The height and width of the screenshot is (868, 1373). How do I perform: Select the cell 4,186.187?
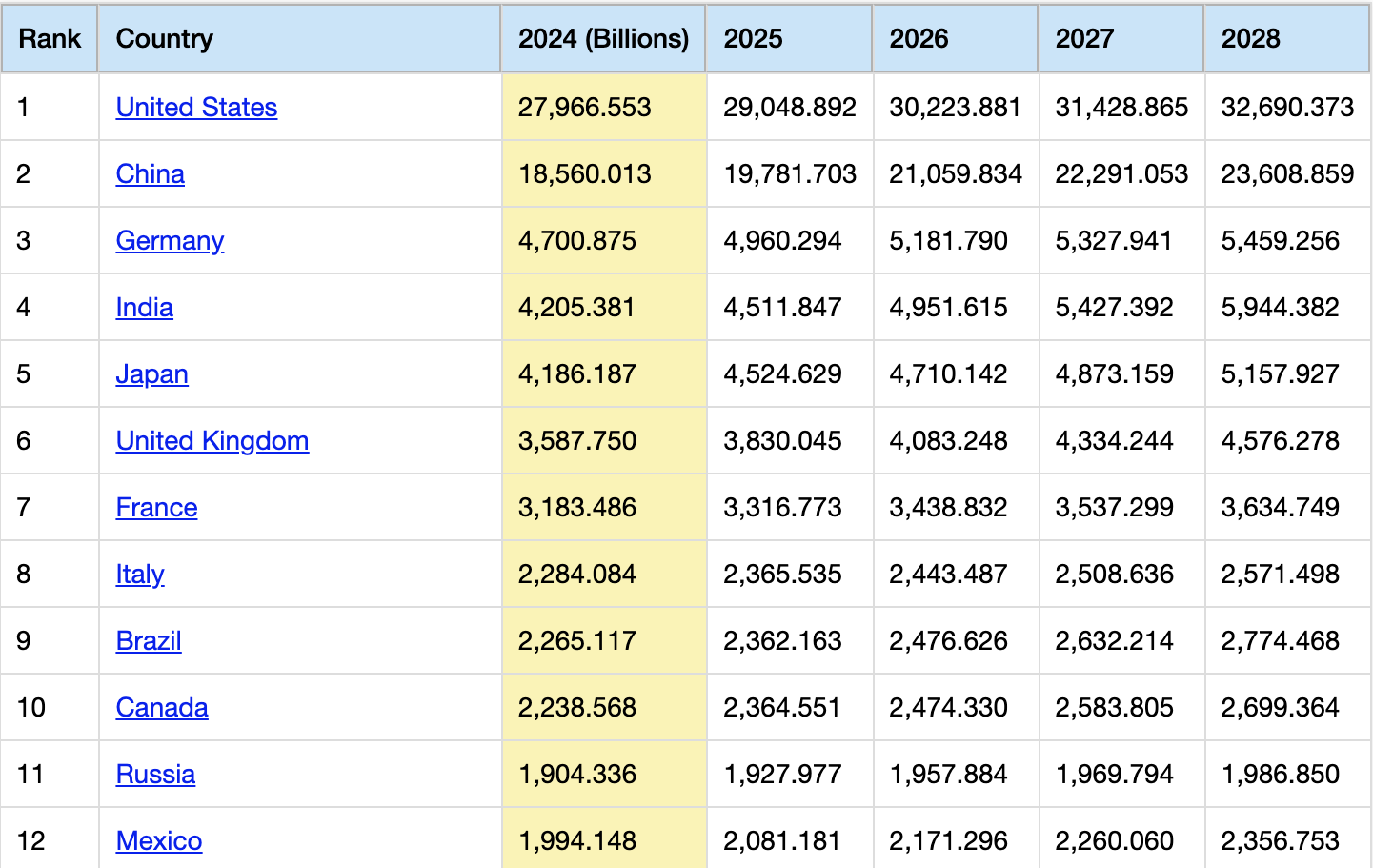[x=604, y=374]
